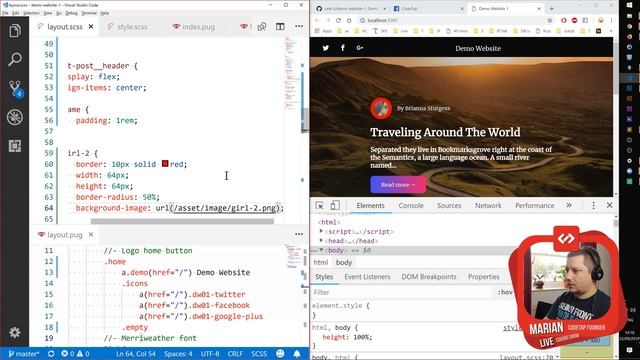Click the Read more button

click(398, 184)
